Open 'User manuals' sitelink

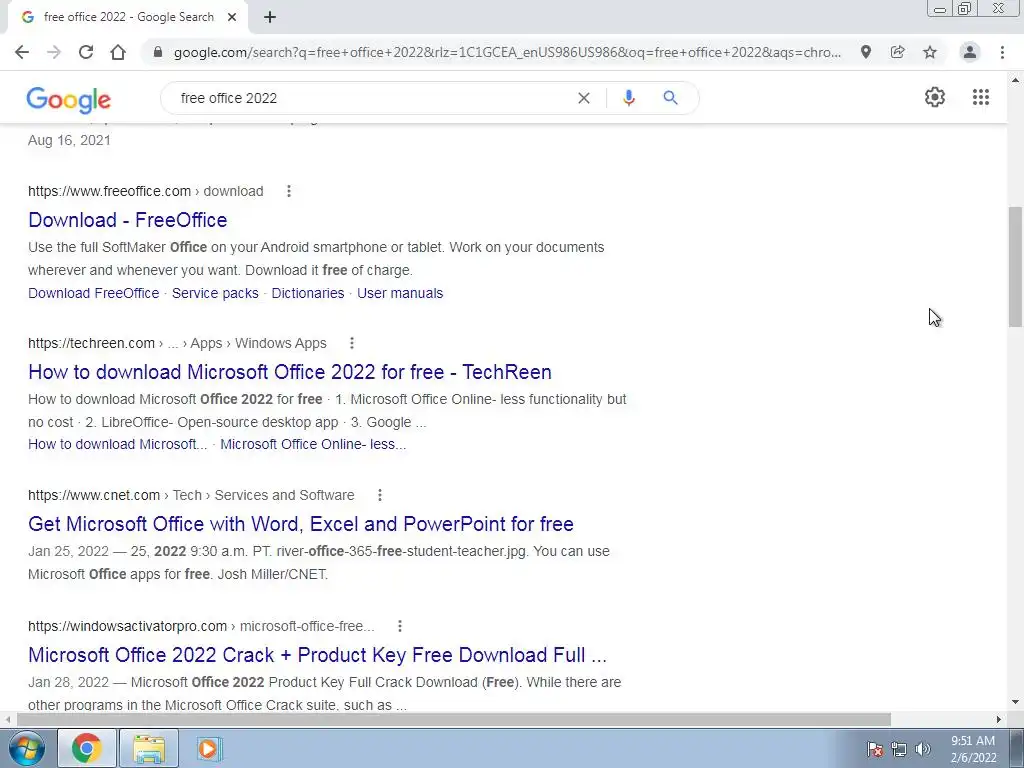400,293
